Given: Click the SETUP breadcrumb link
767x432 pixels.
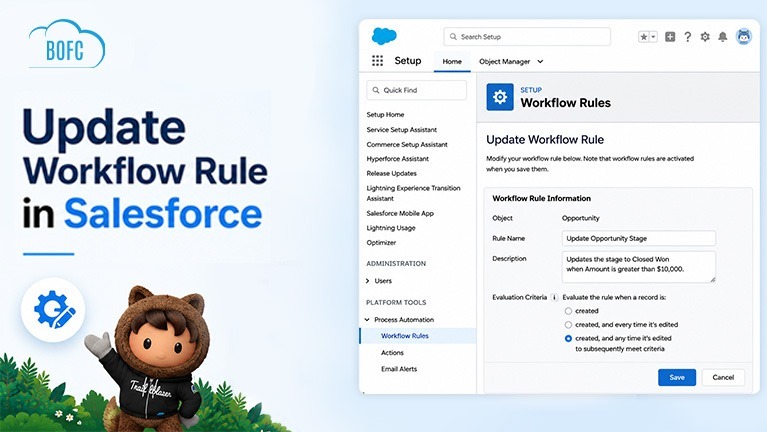Looking at the screenshot, I should click(531, 90).
